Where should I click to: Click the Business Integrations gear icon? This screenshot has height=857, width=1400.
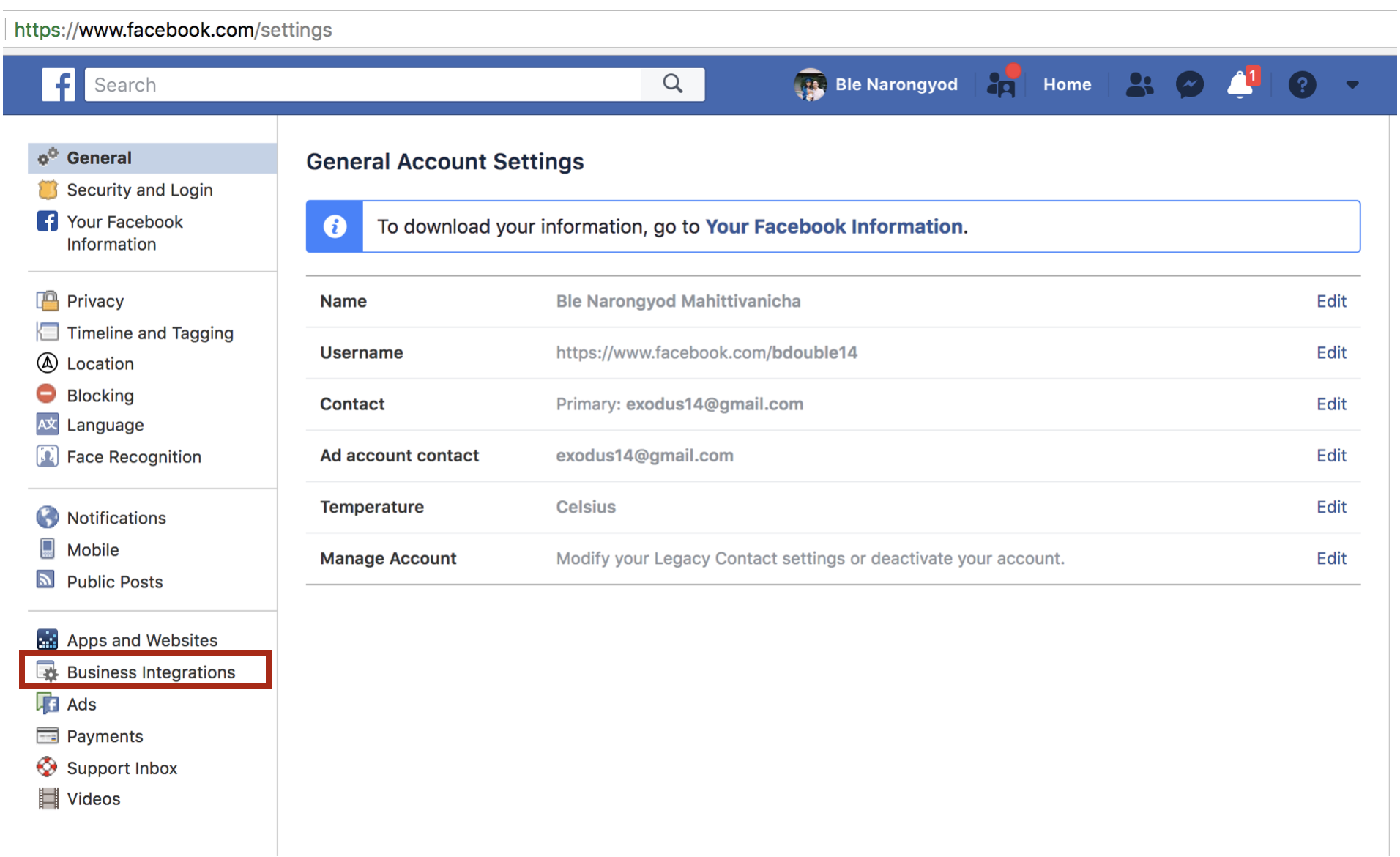pyautogui.click(x=48, y=672)
